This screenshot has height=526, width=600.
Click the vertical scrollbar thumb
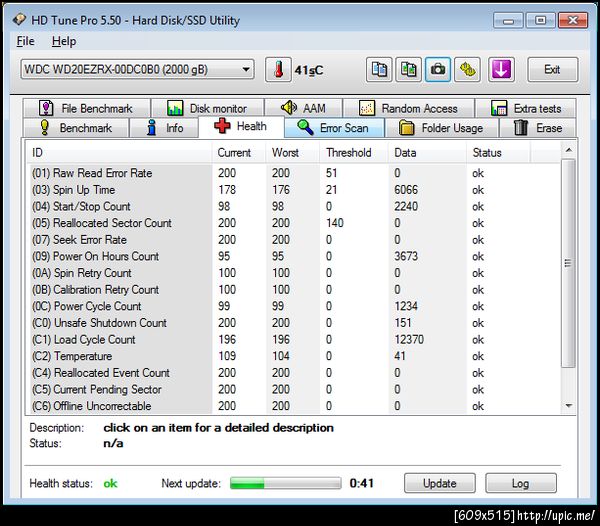(569, 263)
